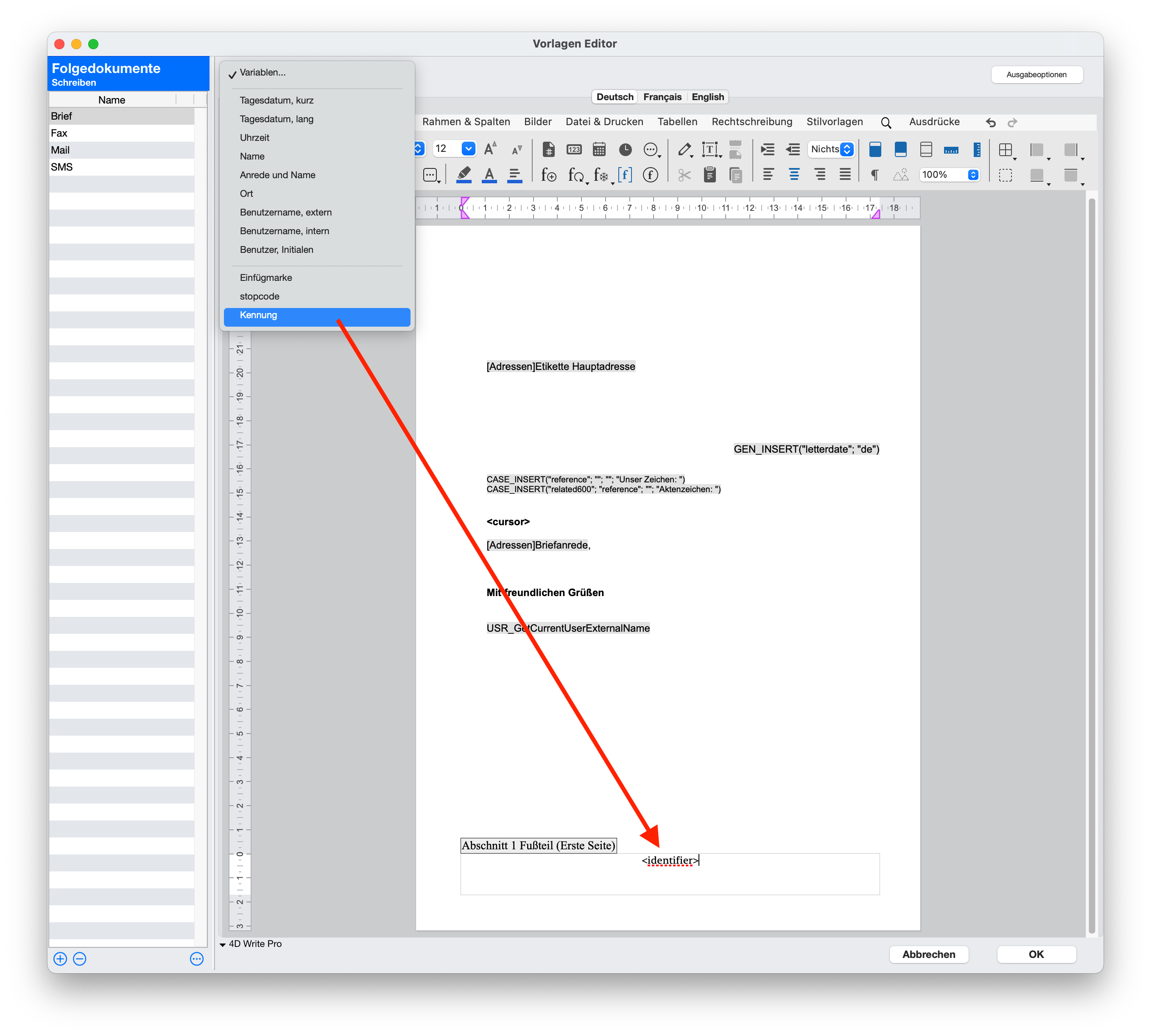Image resolution: width=1151 pixels, height=1036 pixels.
Task: Click the insert time clock icon
Action: [x=625, y=150]
